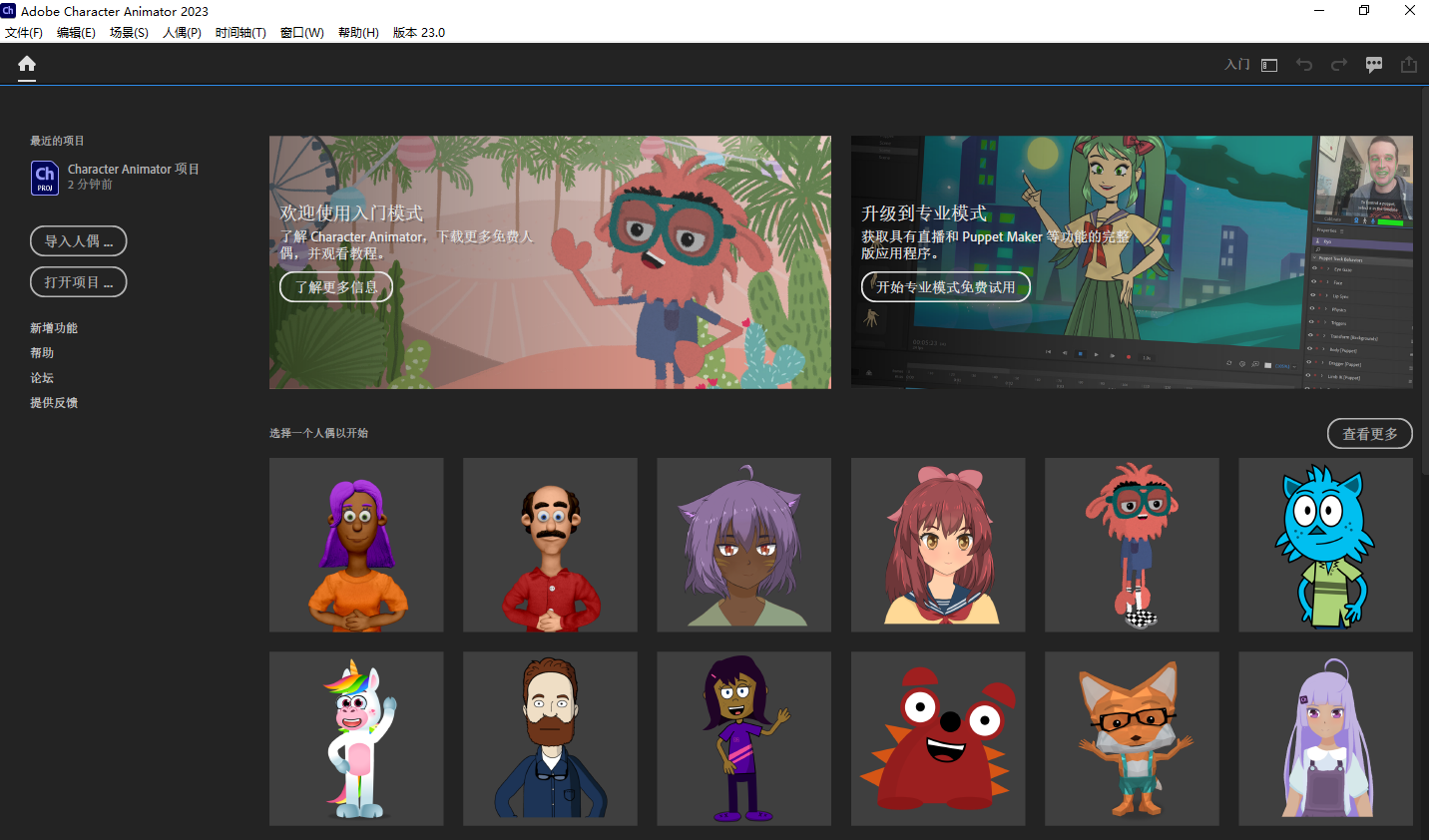The width and height of the screenshot is (1429, 840).
Task: Click the workspace layout panel icon
Action: pos(1269,65)
